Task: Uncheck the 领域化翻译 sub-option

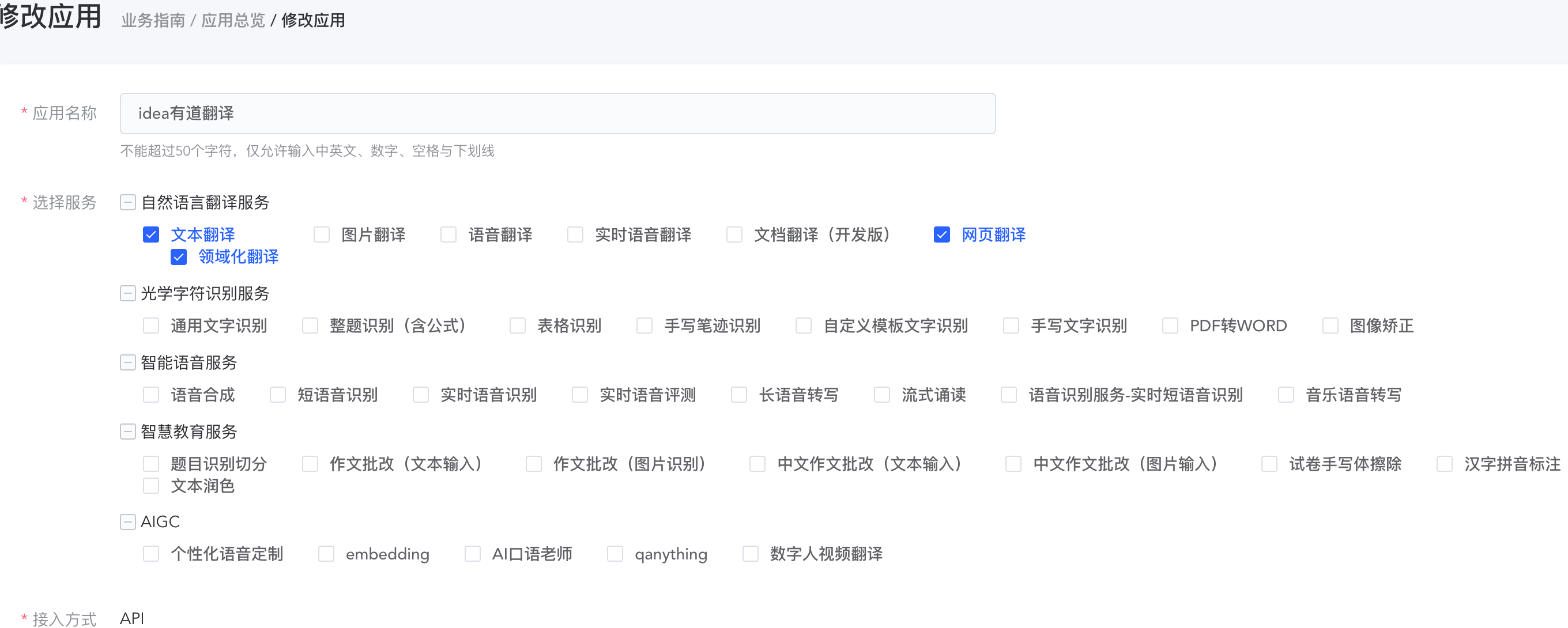Action: click(178, 257)
